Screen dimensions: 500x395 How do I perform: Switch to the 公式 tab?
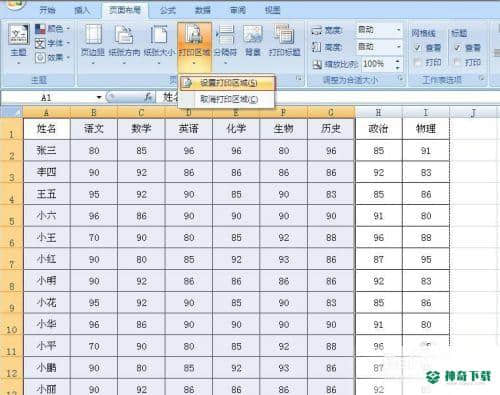168,10
